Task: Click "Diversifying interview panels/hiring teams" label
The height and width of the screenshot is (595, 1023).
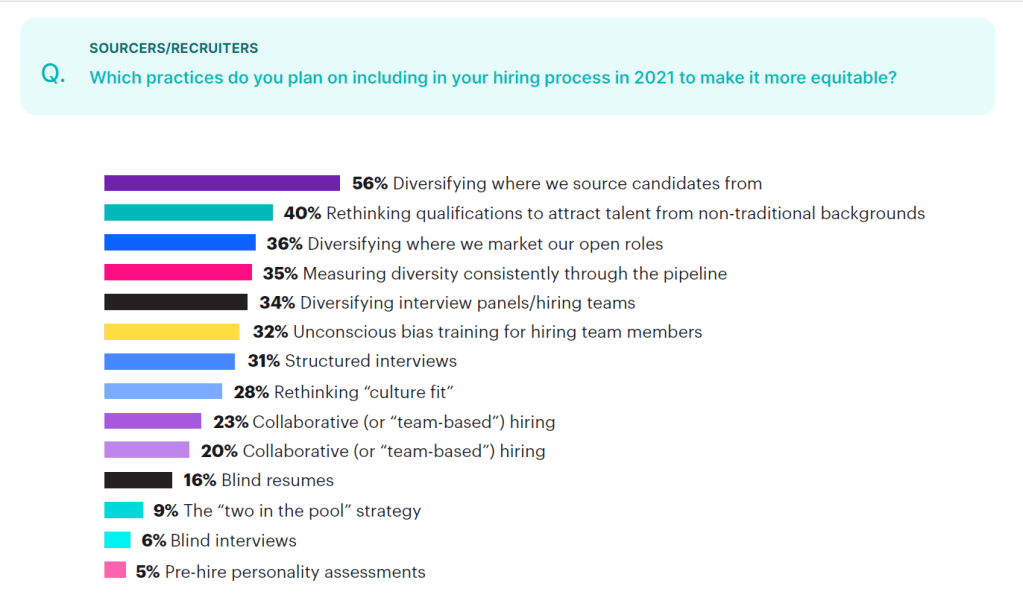Action: [467, 303]
